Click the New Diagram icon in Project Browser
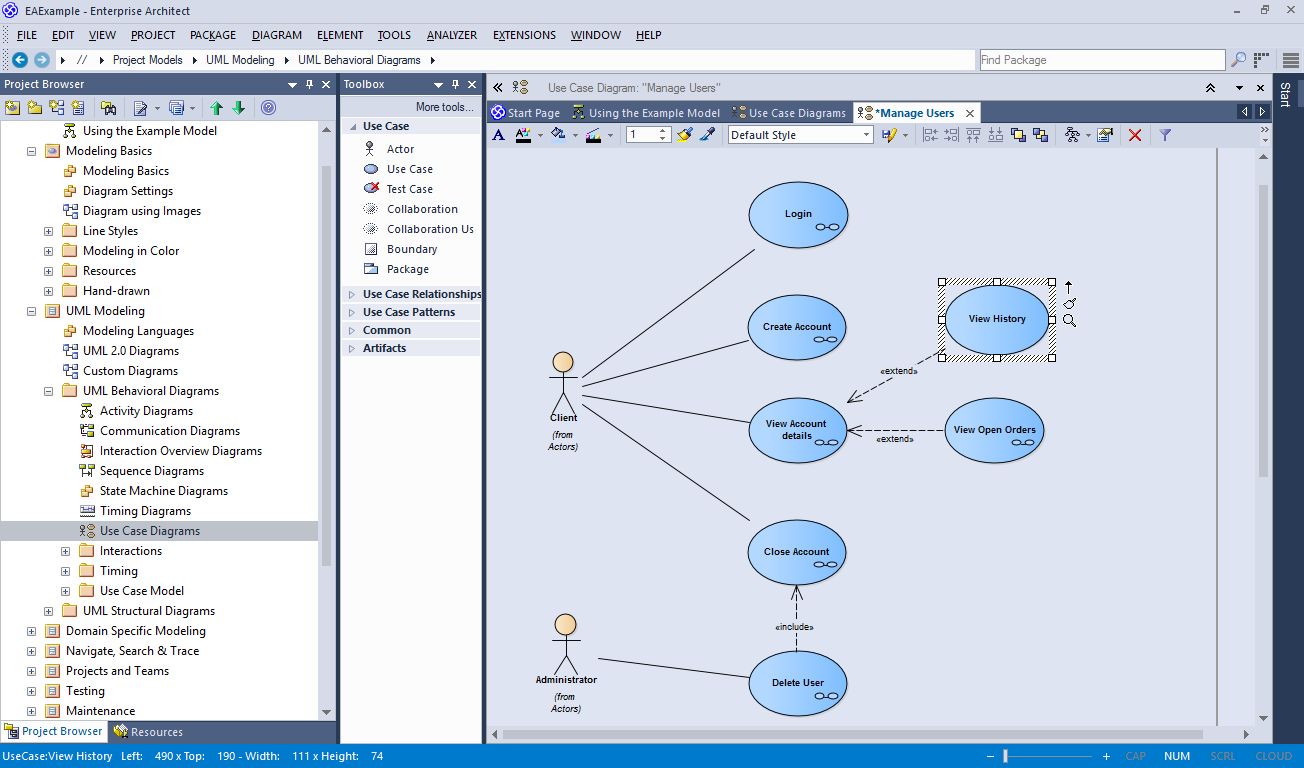The height and width of the screenshot is (768, 1304). tap(57, 107)
